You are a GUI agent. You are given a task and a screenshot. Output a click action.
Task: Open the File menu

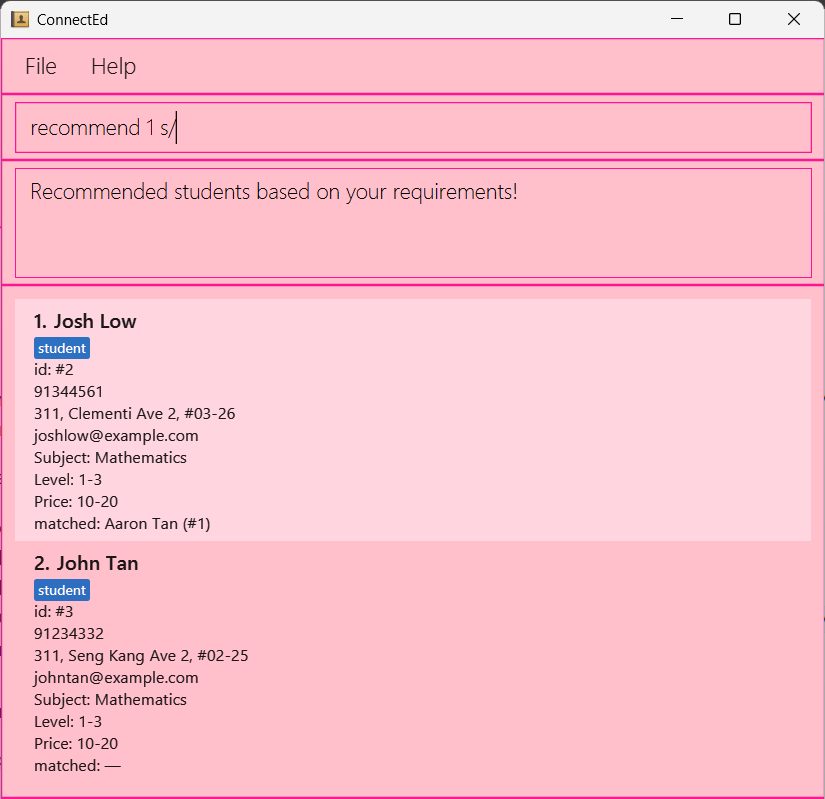[x=41, y=66]
